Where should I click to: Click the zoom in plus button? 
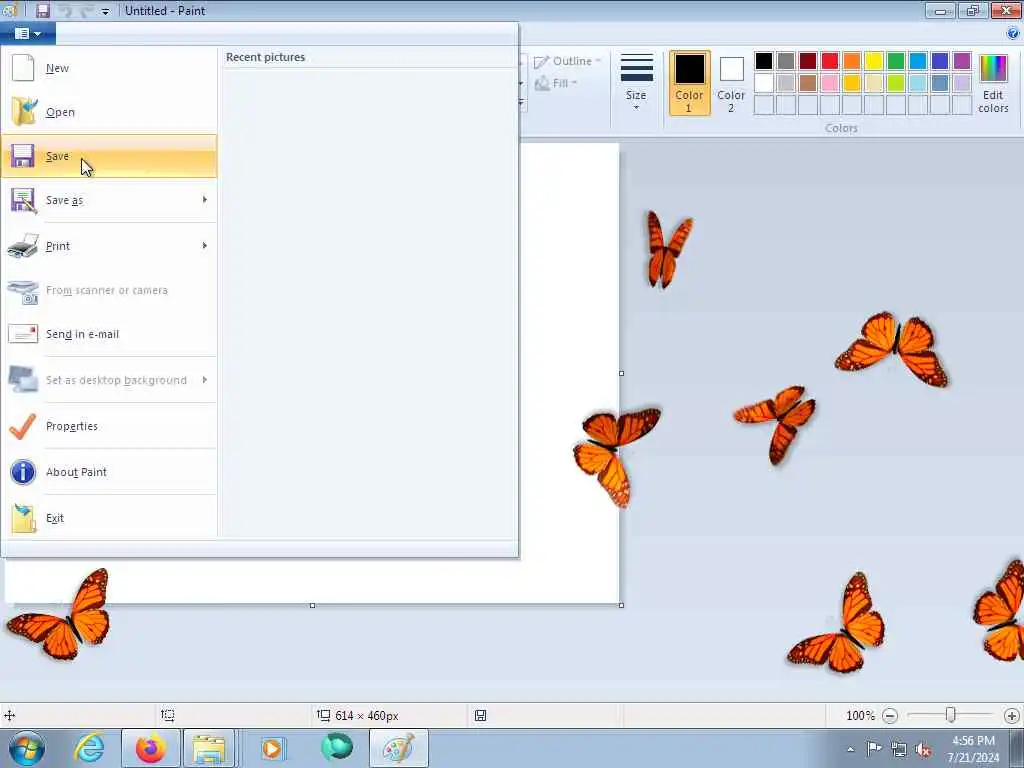(x=1012, y=716)
